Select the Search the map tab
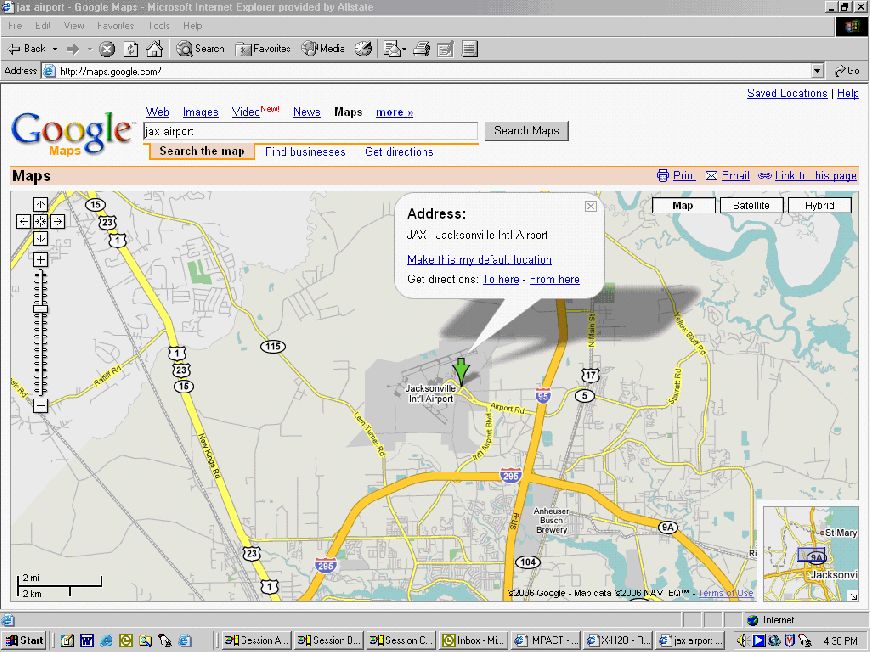The width and height of the screenshot is (870, 652). [x=202, y=151]
